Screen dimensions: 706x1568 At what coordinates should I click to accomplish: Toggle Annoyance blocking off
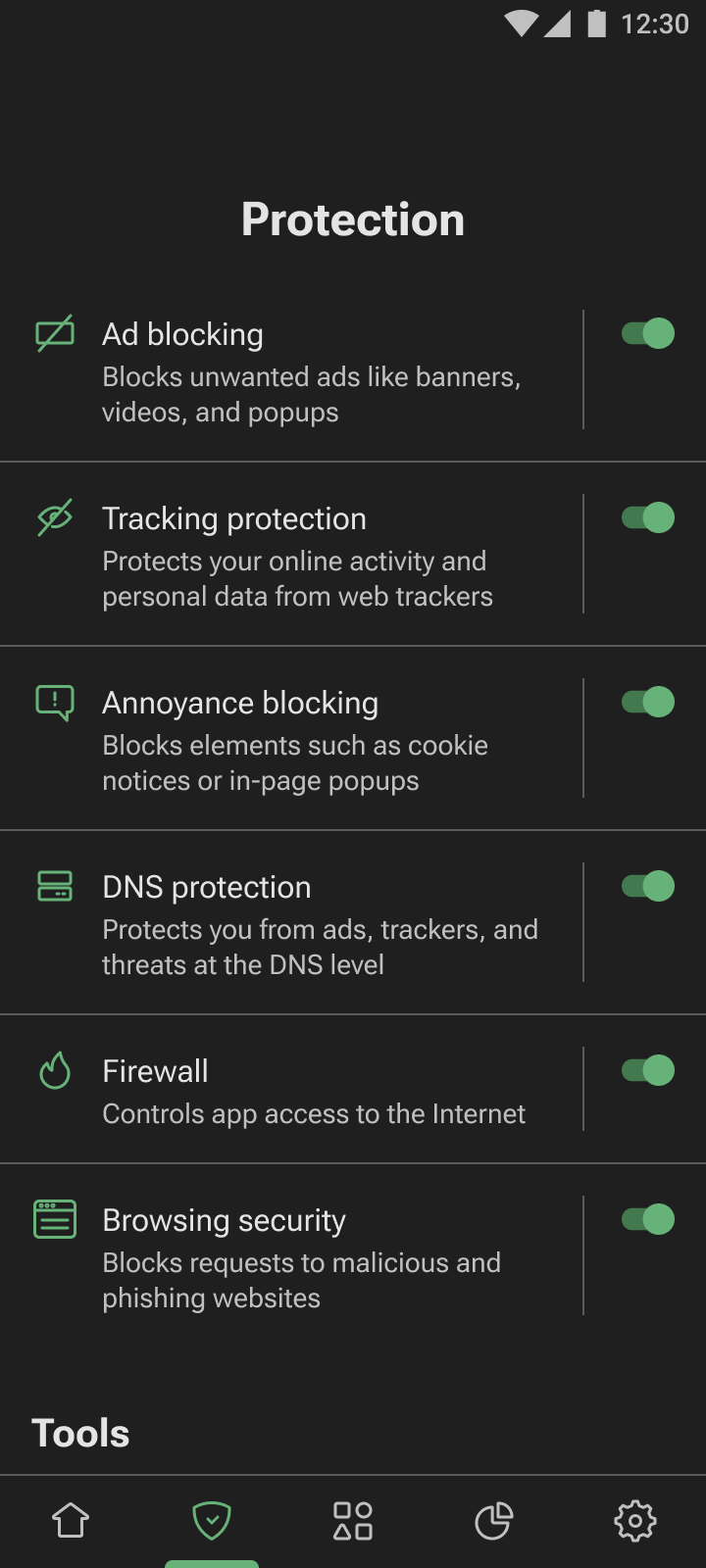(648, 702)
